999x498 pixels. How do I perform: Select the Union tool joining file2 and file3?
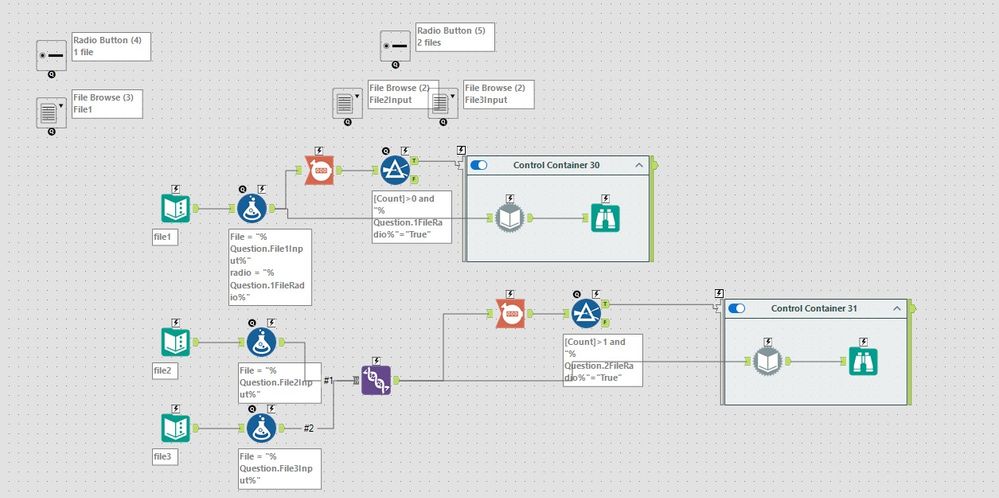point(376,380)
